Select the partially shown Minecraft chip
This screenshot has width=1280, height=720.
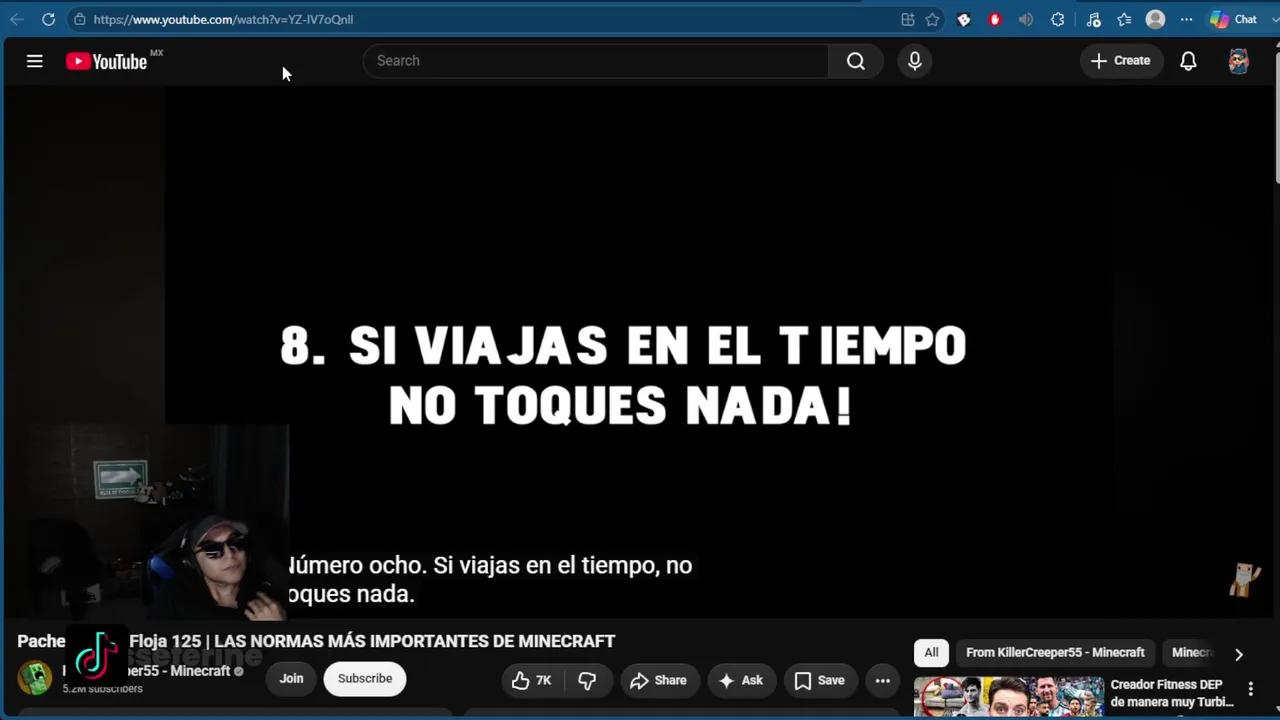point(1191,652)
